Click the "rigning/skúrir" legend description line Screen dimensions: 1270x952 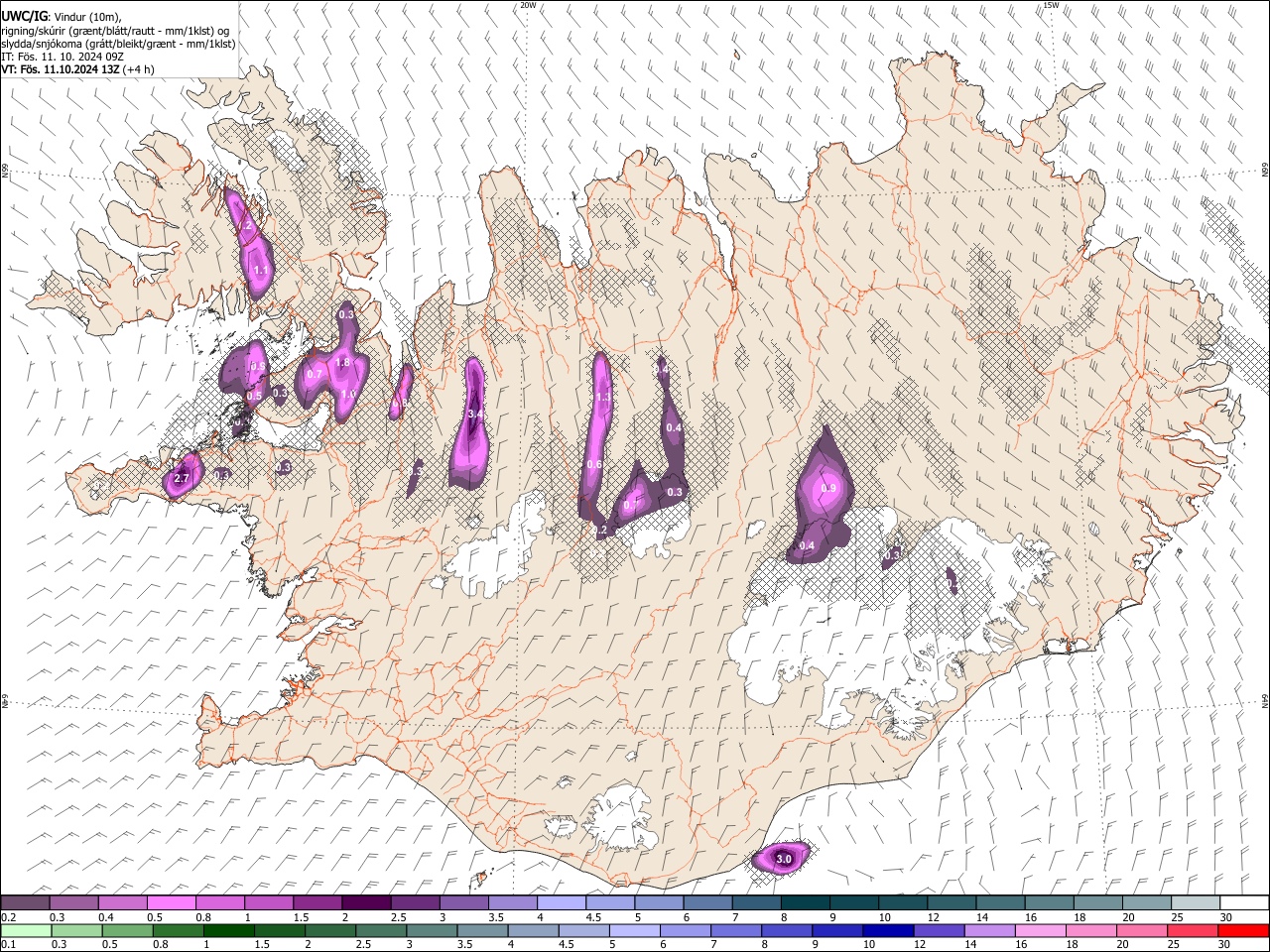pyautogui.click(x=115, y=31)
